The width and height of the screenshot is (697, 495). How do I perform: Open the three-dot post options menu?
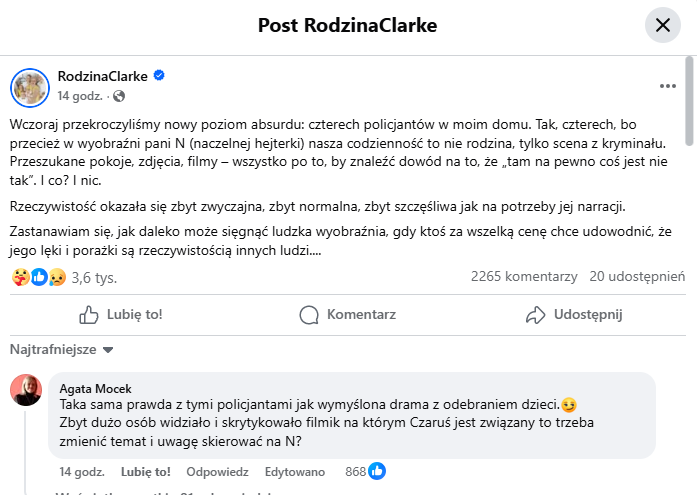pos(668,86)
